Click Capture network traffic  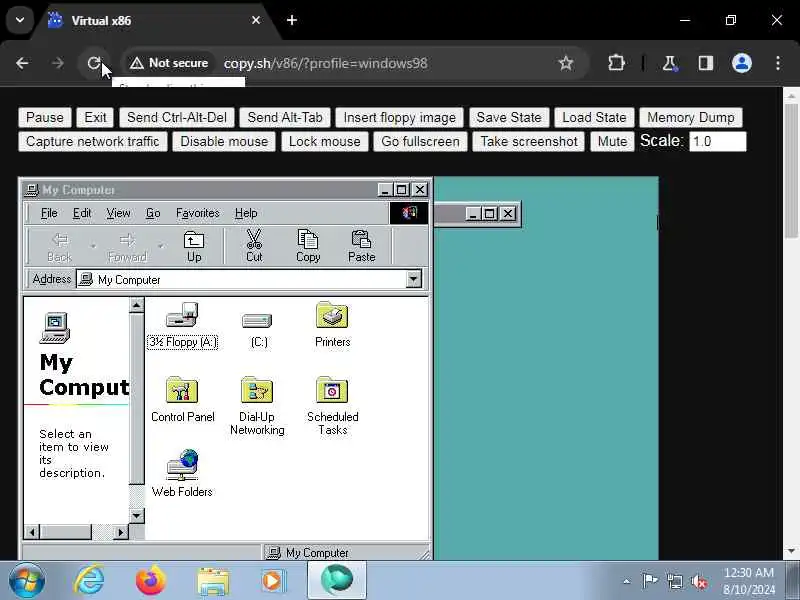92,141
